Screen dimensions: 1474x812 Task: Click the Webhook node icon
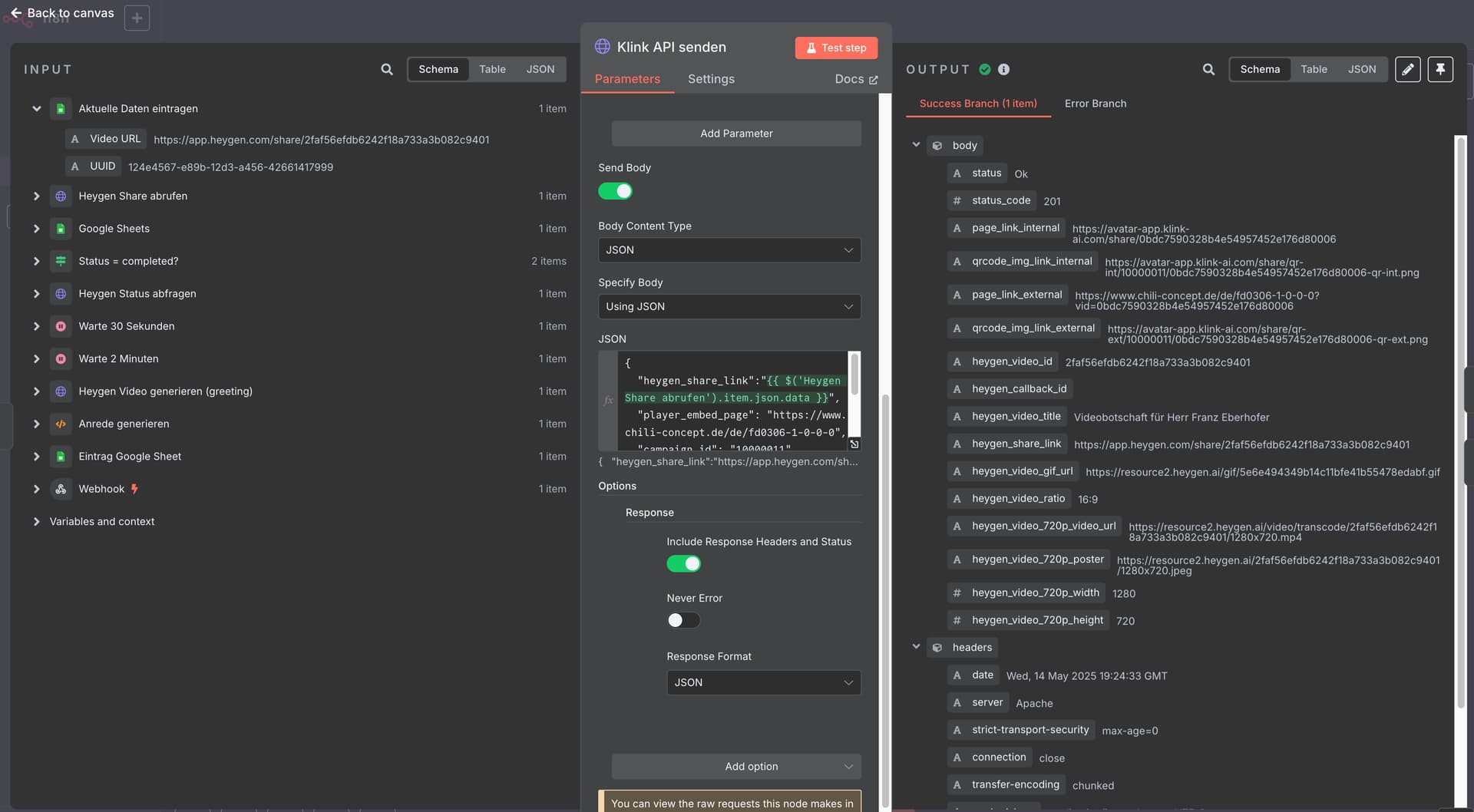pyautogui.click(x=61, y=489)
